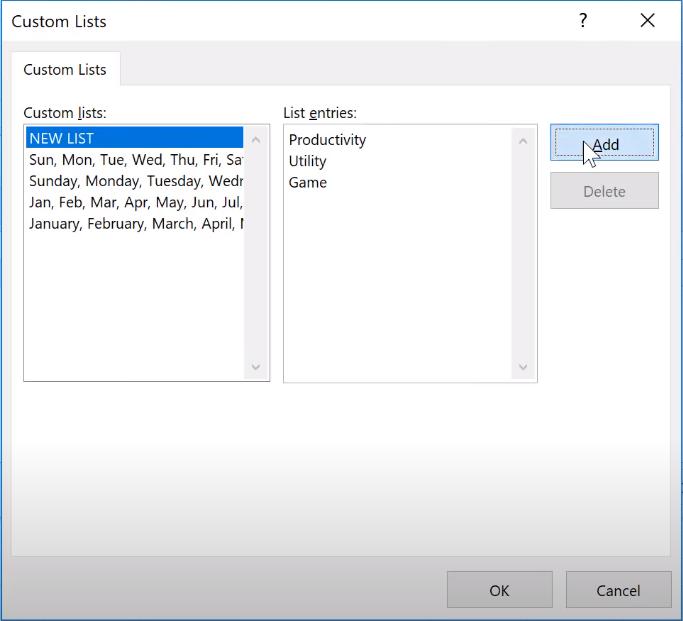Screen dimensions: 683x621
Task: Pick the Jan, Feb, Mar list
Action: [x=135, y=202]
